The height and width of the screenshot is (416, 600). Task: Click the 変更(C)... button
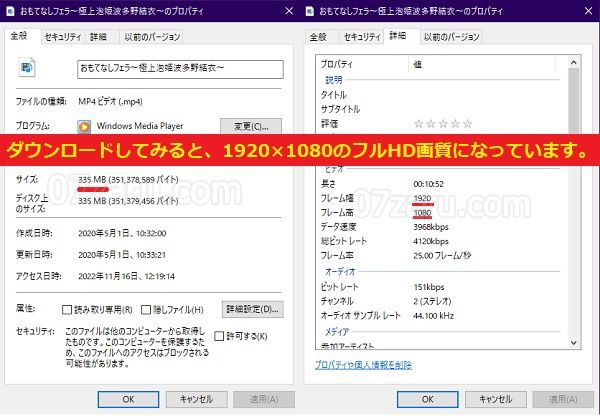251,126
